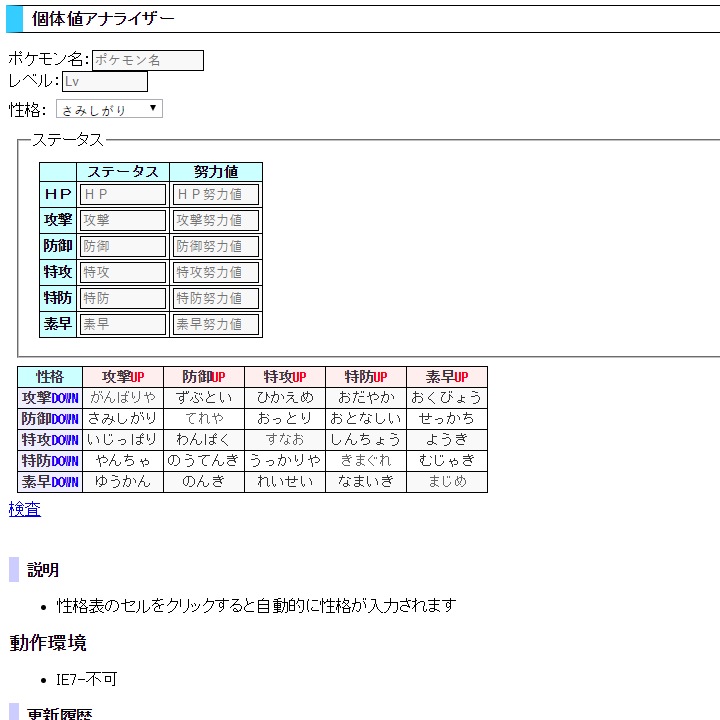
Task: Click the 素早努力値 input field
Action: (x=216, y=324)
